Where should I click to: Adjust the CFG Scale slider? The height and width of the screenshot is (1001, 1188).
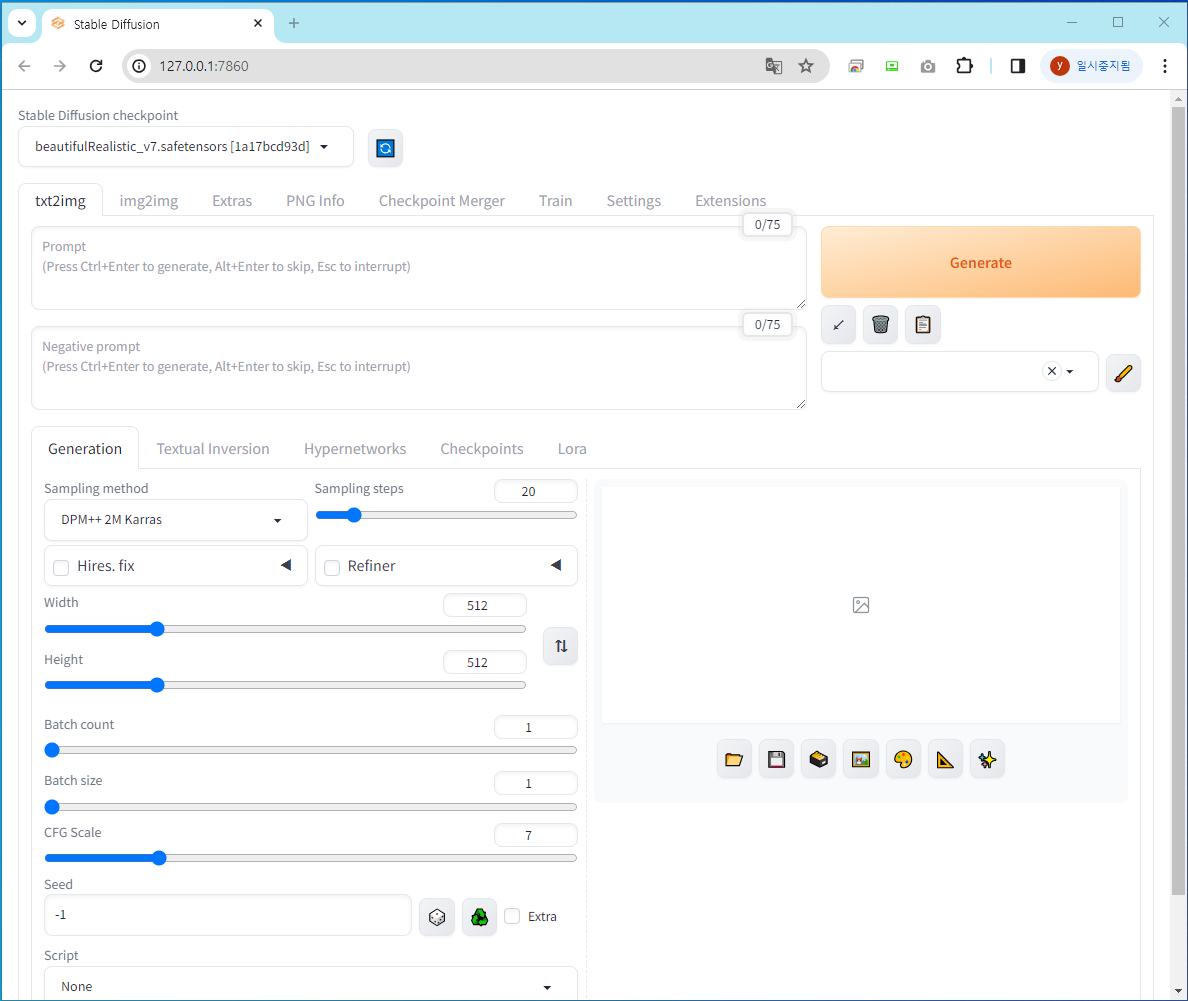(311, 858)
